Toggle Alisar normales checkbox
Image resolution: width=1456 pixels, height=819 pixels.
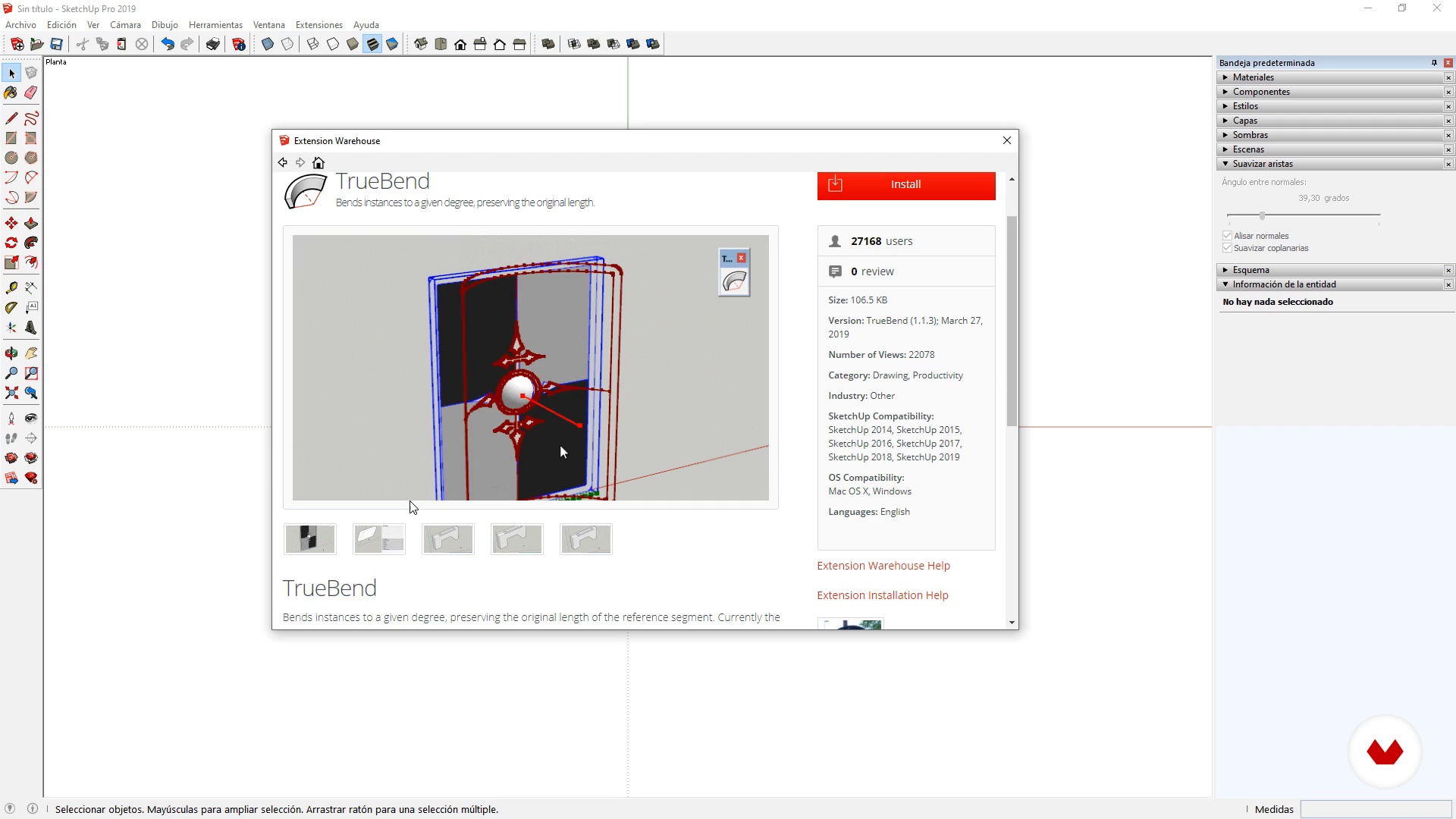pyautogui.click(x=1227, y=236)
